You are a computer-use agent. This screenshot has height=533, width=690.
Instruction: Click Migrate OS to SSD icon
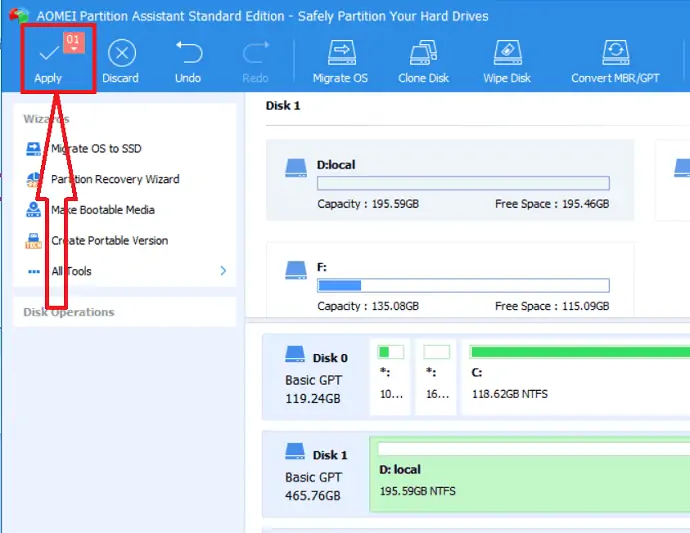33,149
